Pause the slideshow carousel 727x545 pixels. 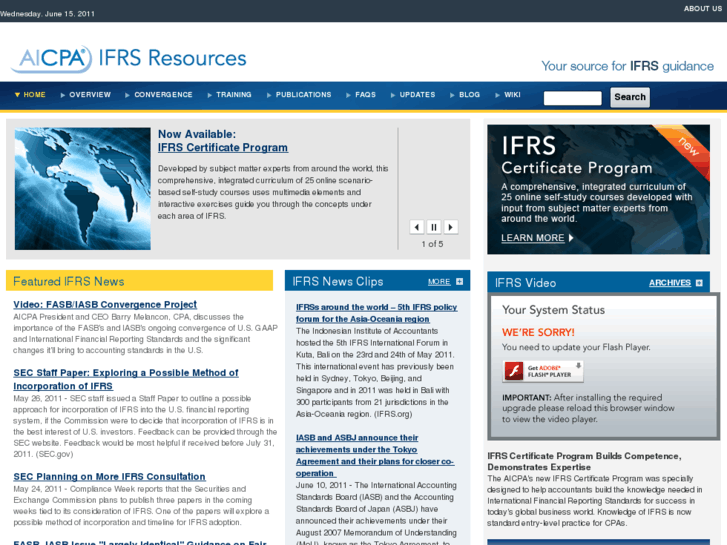point(434,227)
